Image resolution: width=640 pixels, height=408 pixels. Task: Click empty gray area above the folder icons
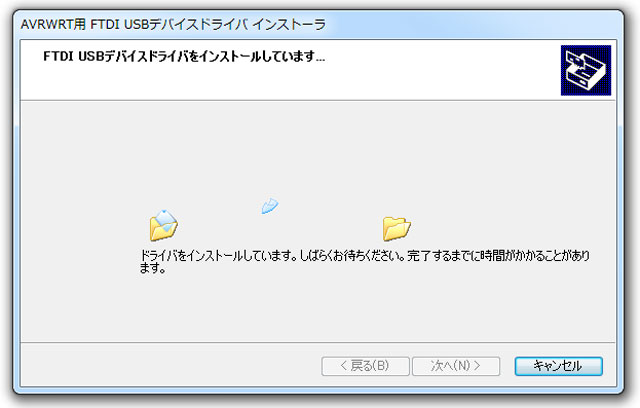[x=318, y=151]
